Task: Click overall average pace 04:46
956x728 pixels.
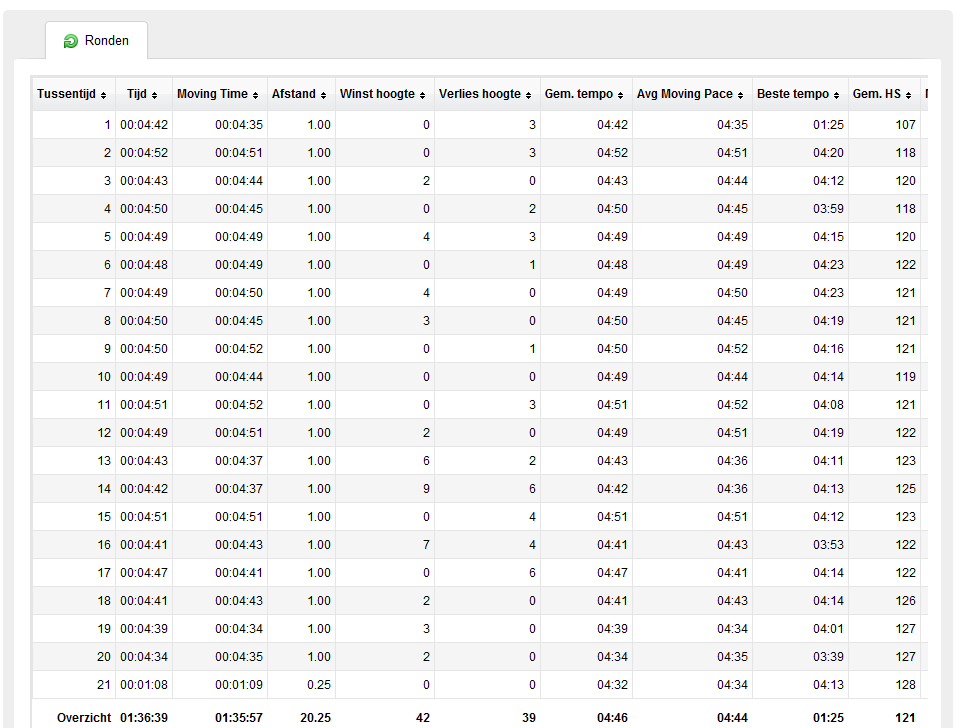Action: point(612,719)
